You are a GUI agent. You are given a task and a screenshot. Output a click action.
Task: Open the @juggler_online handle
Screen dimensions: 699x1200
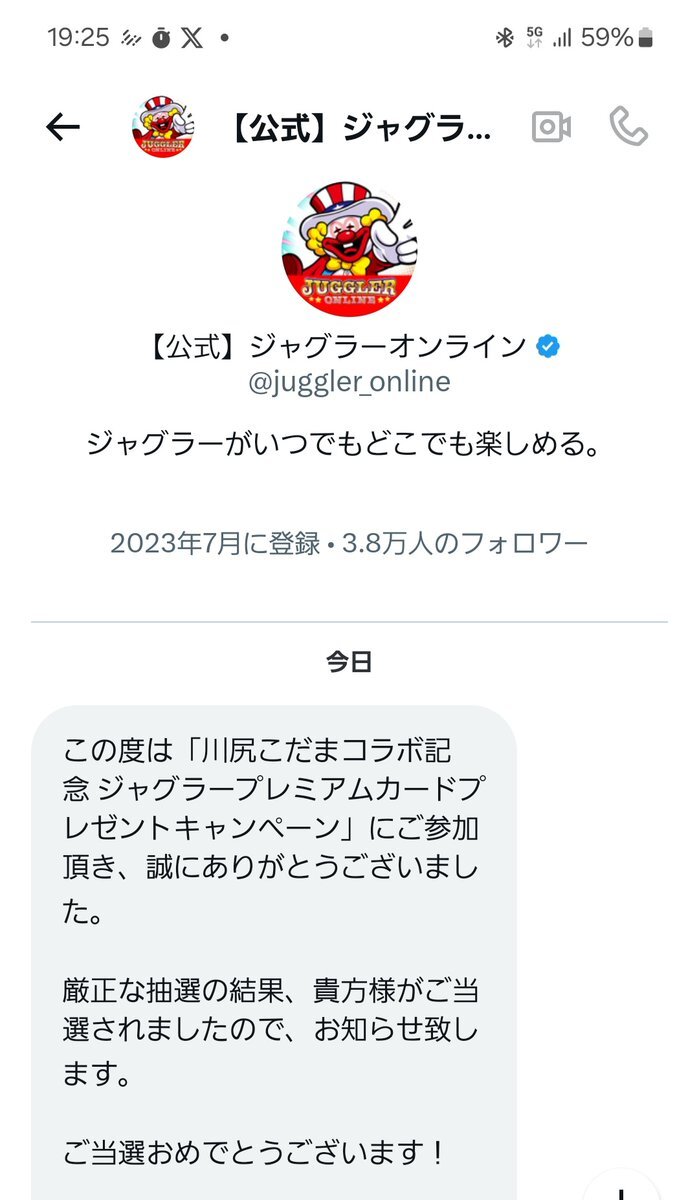point(349,382)
